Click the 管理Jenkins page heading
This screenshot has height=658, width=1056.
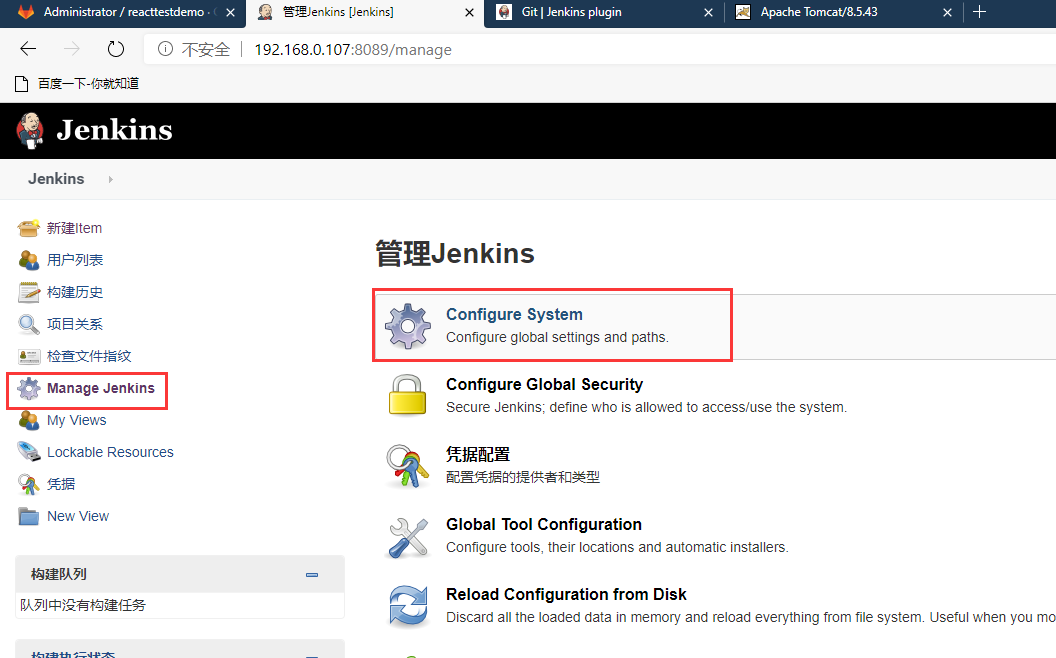pyautogui.click(x=455, y=254)
